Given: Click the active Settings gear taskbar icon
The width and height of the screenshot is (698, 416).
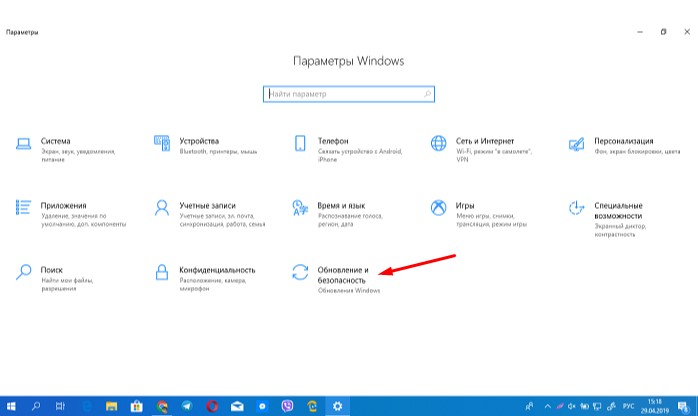Looking at the screenshot, I should tap(337, 406).
